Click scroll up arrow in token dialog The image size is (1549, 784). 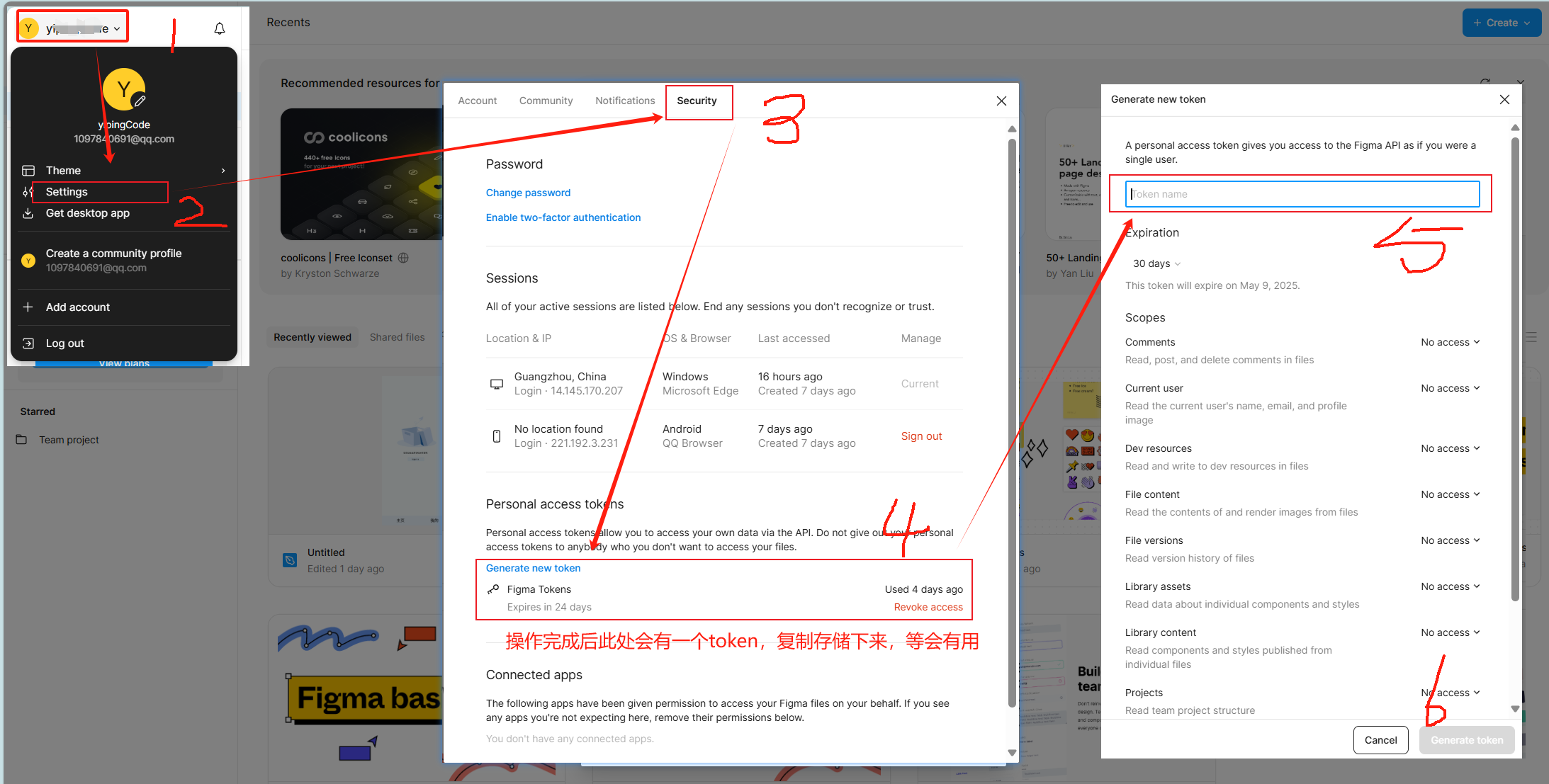pos(1515,128)
